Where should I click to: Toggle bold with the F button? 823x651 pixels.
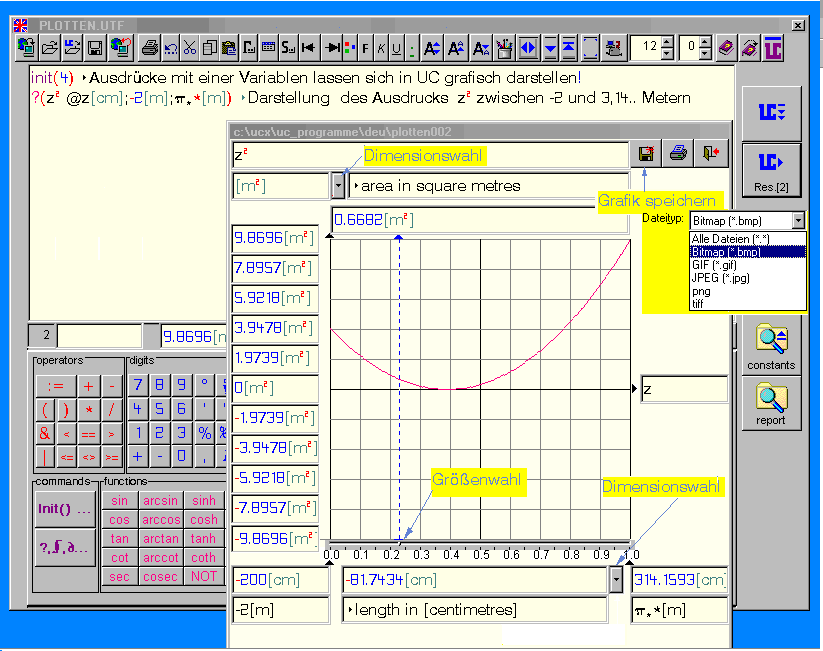365,48
